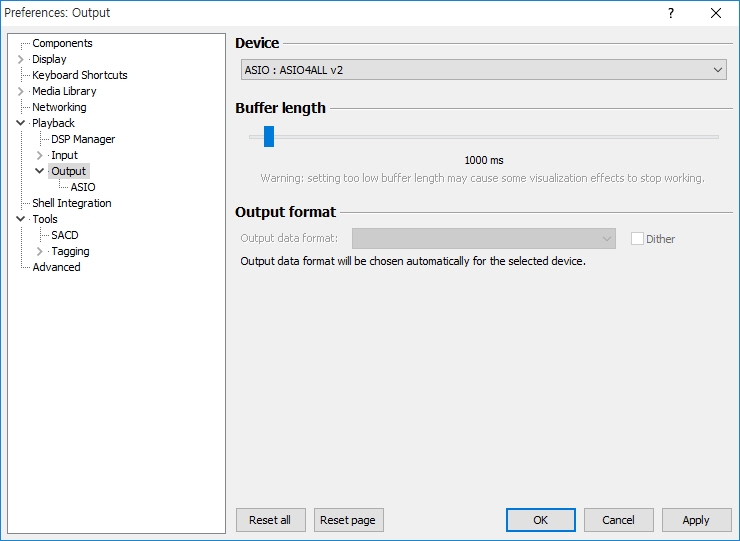Screen dimensions: 740x541
Task: Click the 1000 ms buffer value text
Action: pyautogui.click(x=484, y=161)
